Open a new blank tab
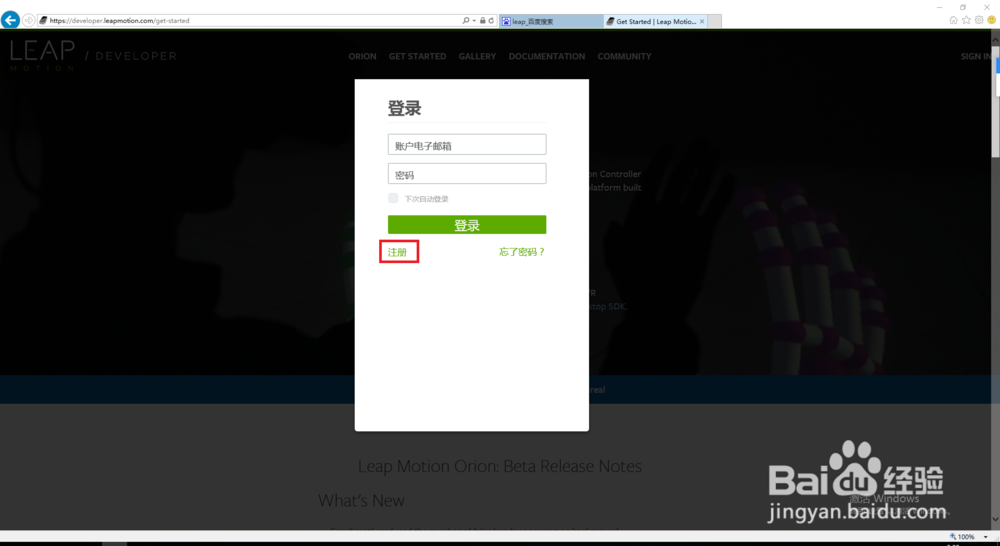This screenshot has height=546, width=1000. point(715,21)
